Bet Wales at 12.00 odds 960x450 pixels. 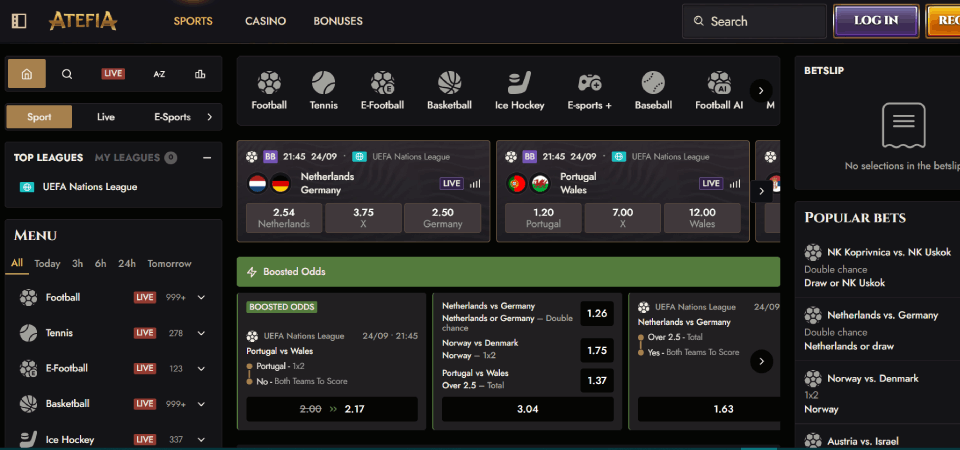[702, 218]
